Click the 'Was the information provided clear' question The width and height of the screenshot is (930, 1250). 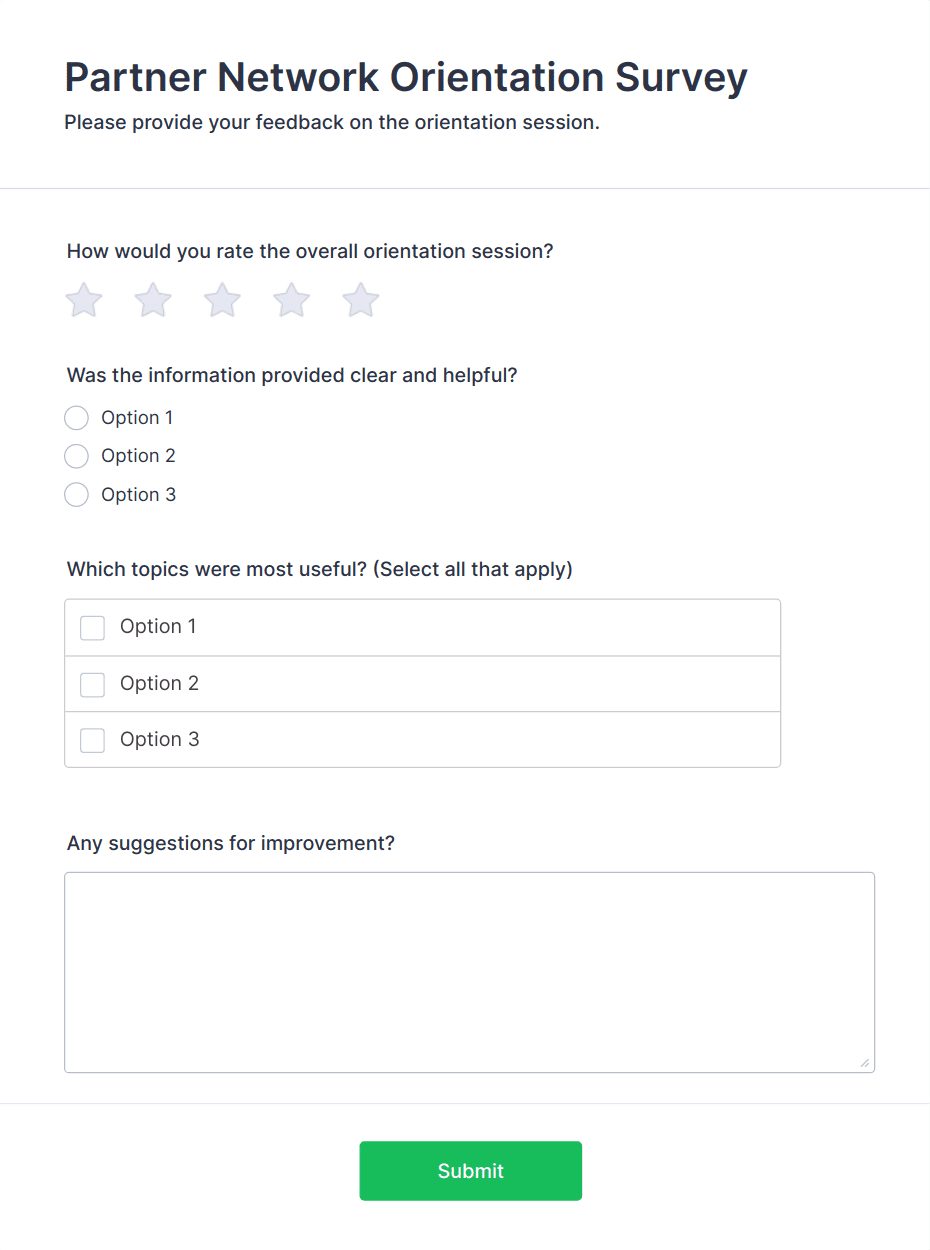click(x=292, y=376)
